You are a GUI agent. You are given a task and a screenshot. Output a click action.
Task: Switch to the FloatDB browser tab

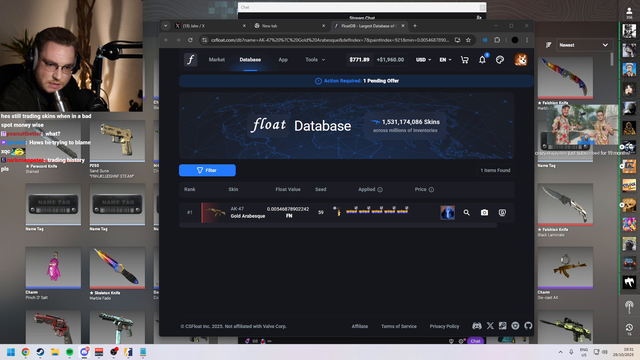(369, 26)
